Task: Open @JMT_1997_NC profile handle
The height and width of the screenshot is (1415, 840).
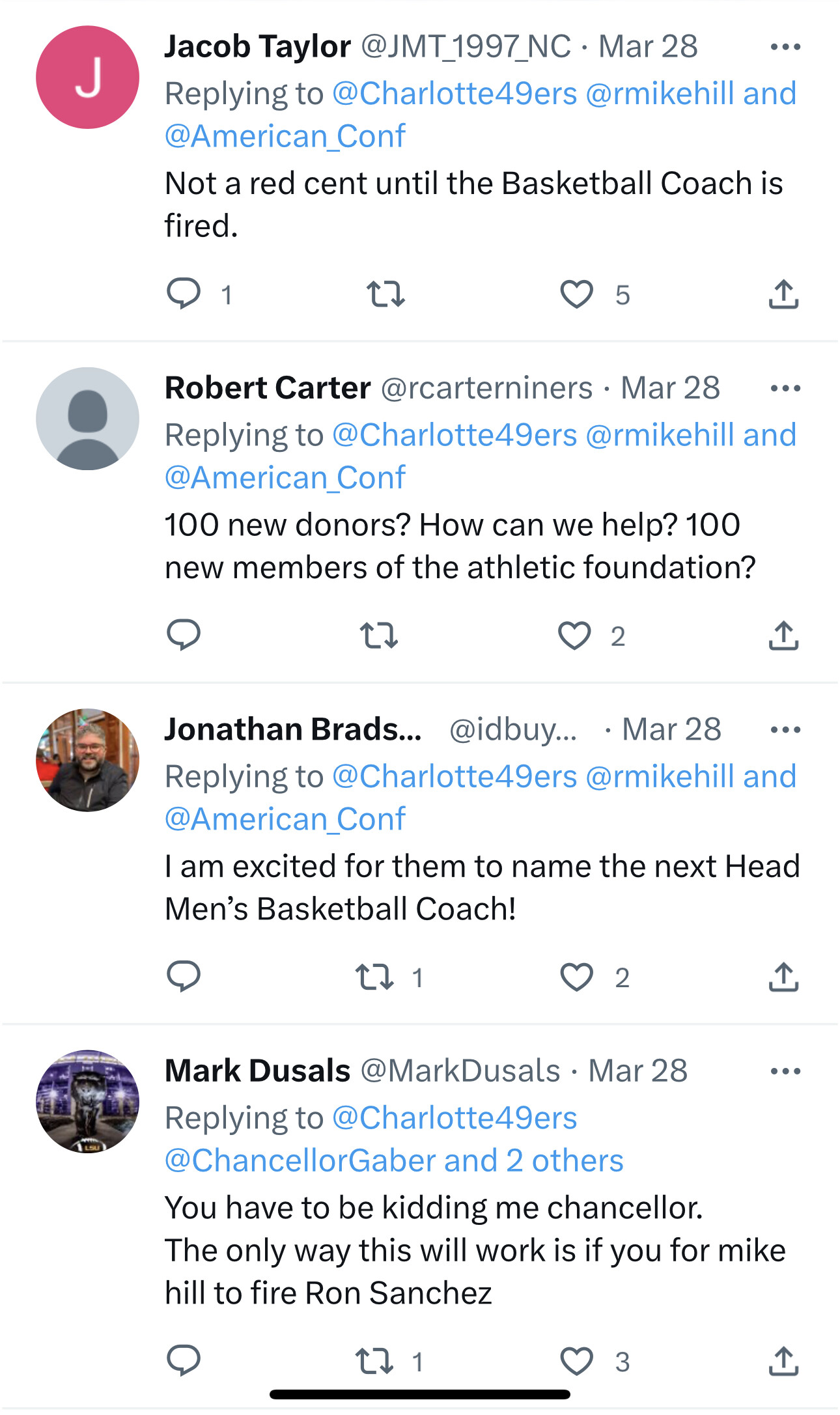Action: click(466, 47)
